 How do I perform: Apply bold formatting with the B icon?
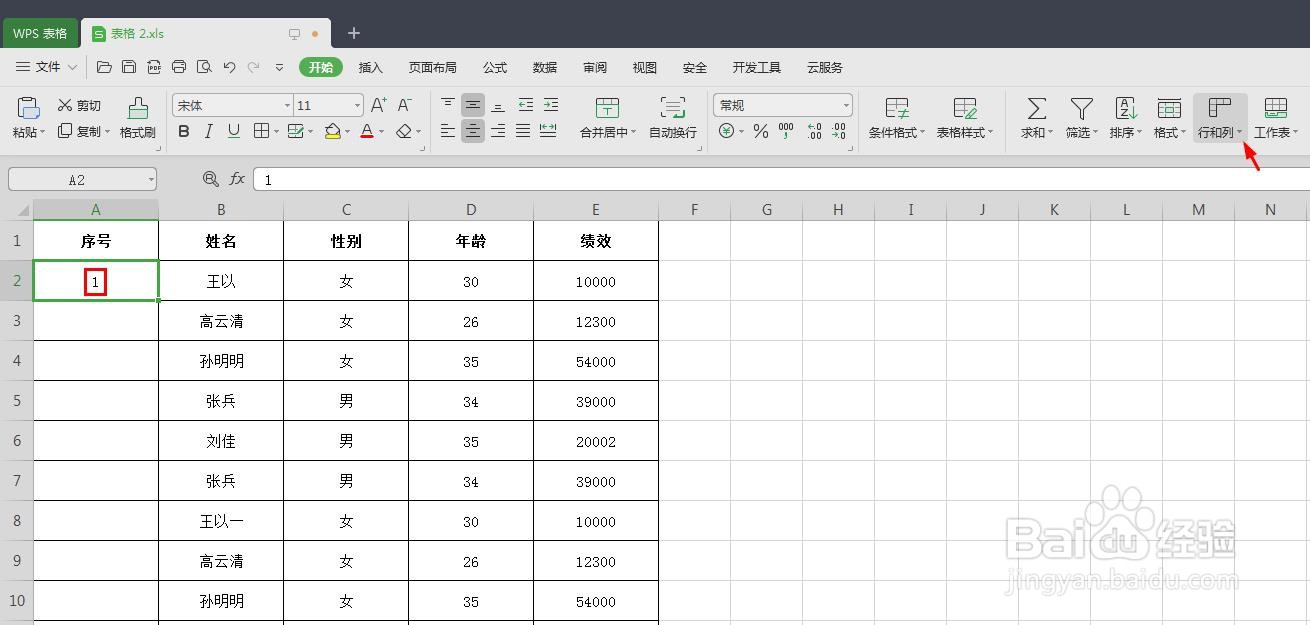point(184,131)
